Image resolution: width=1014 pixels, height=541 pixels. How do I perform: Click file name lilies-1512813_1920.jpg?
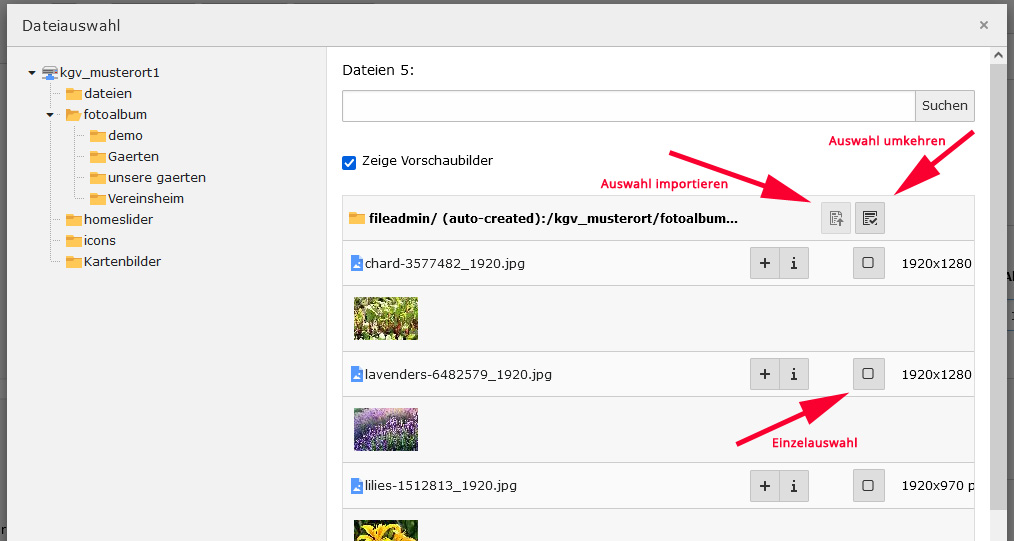click(441, 486)
